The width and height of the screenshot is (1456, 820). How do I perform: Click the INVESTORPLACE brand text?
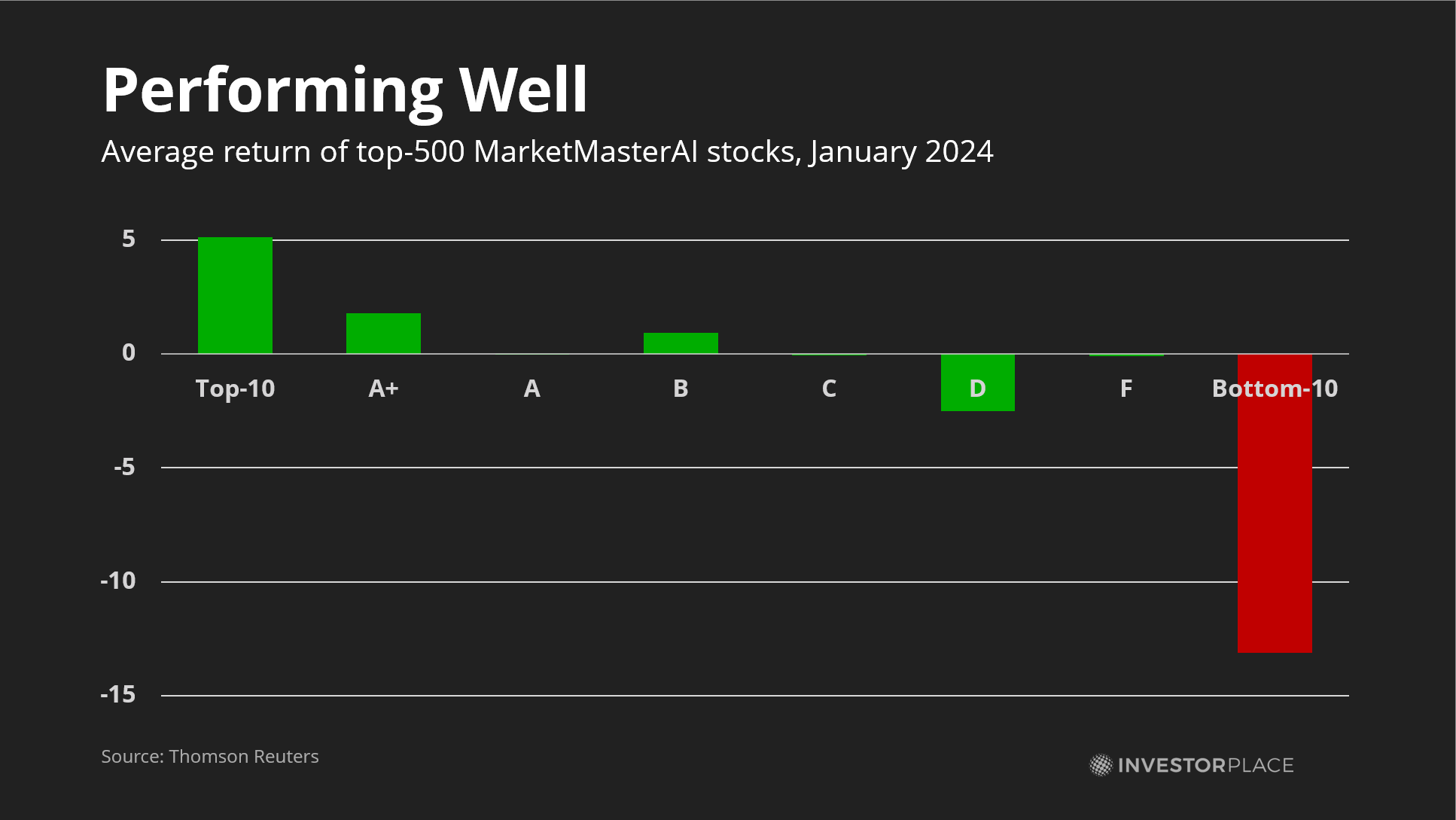pyautogui.click(x=1205, y=766)
